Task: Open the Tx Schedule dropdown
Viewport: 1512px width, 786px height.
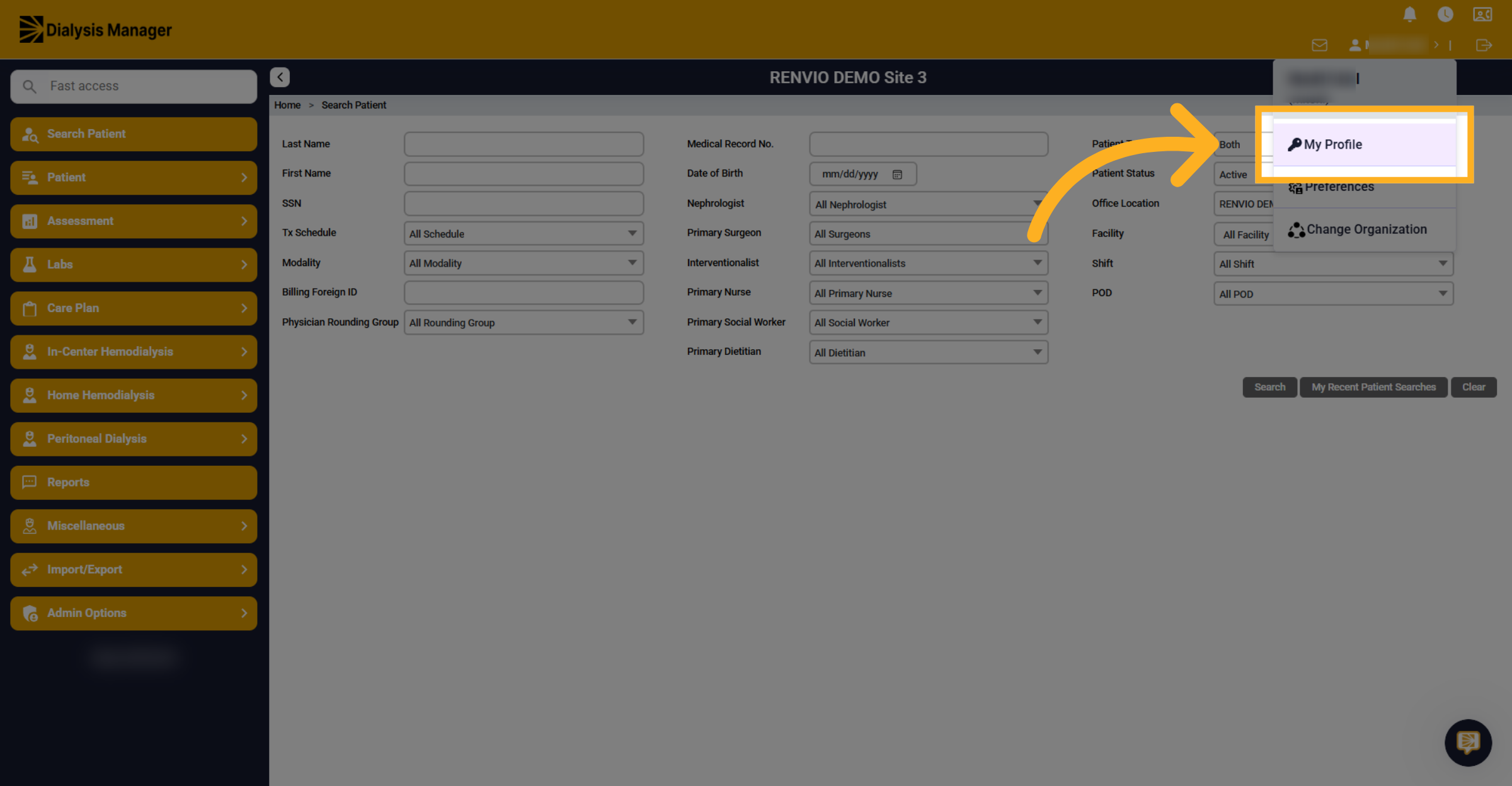Action: click(x=524, y=233)
